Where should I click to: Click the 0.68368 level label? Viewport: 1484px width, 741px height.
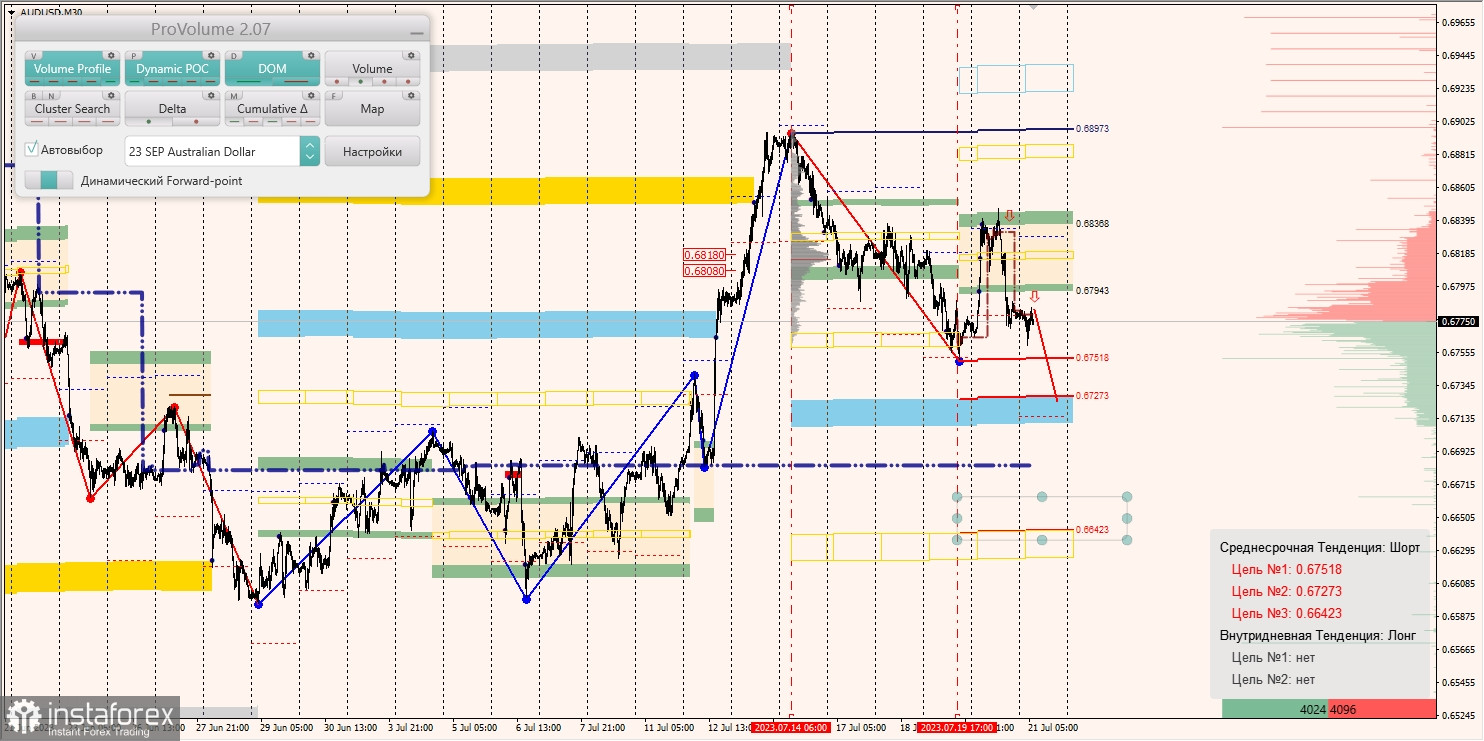tap(1092, 224)
